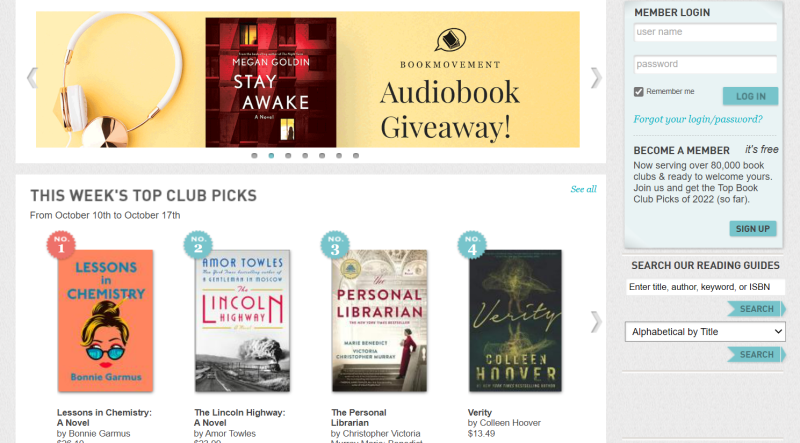Image resolution: width=800 pixels, height=443 pixels.
Task: Select the second banner pagination dot
Action: [x=271, y=156]
